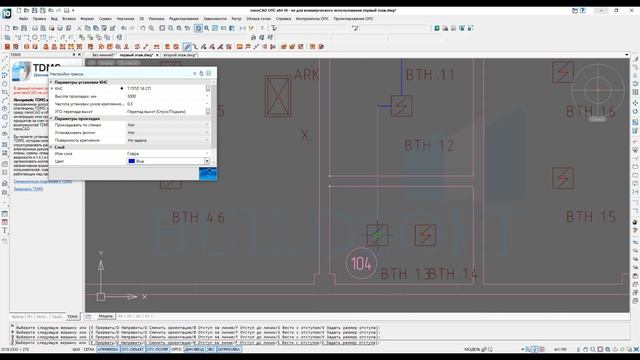This screenshot has width=640, height=360.
Task: Open the Черчение menu
Action: pyautogui.click(x=125, y=19)
